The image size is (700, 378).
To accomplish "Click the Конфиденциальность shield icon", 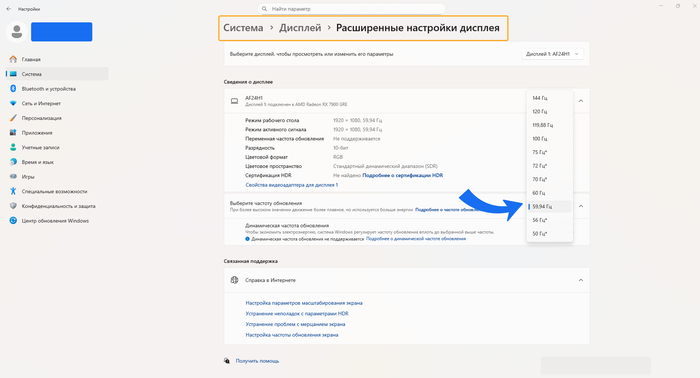I will click(13, 206).
